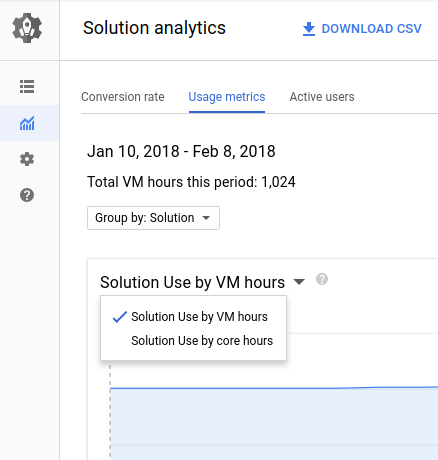The height and width of the screenshot is (460, 438).
Task: Open the solutions list icon in sidebar
Action: point(27,87)
